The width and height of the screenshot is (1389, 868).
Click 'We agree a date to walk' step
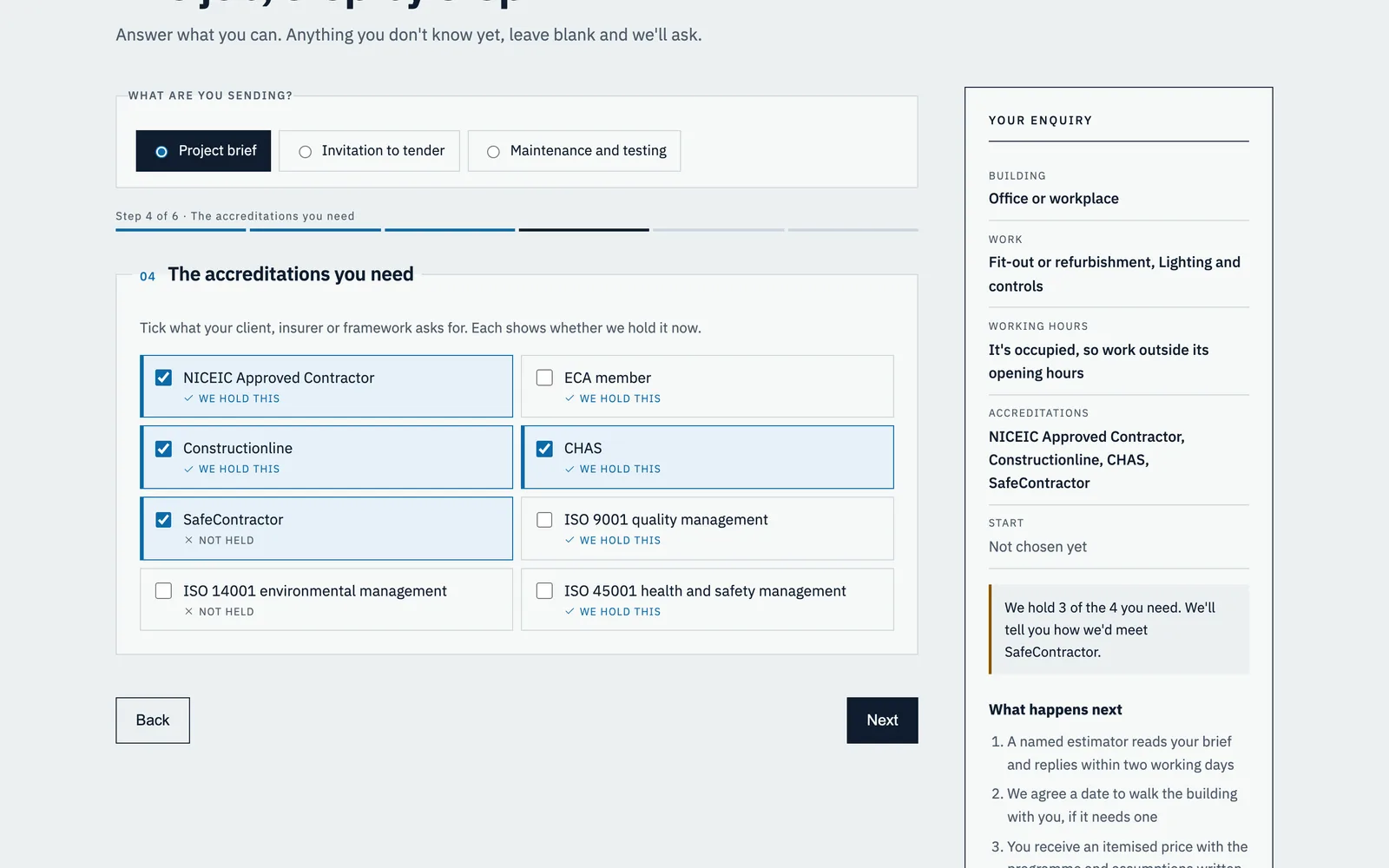point(1122,806)
